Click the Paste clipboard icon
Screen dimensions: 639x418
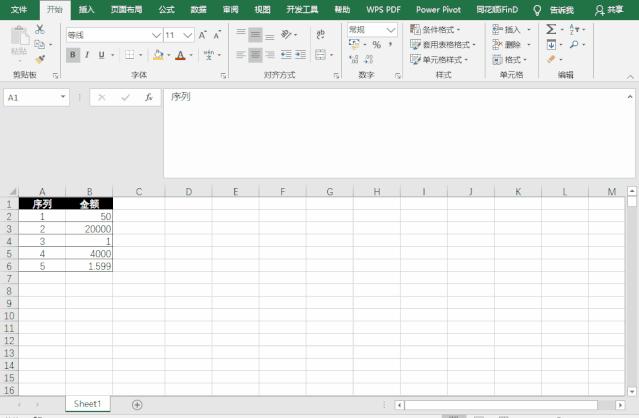[x=19, y=37]
